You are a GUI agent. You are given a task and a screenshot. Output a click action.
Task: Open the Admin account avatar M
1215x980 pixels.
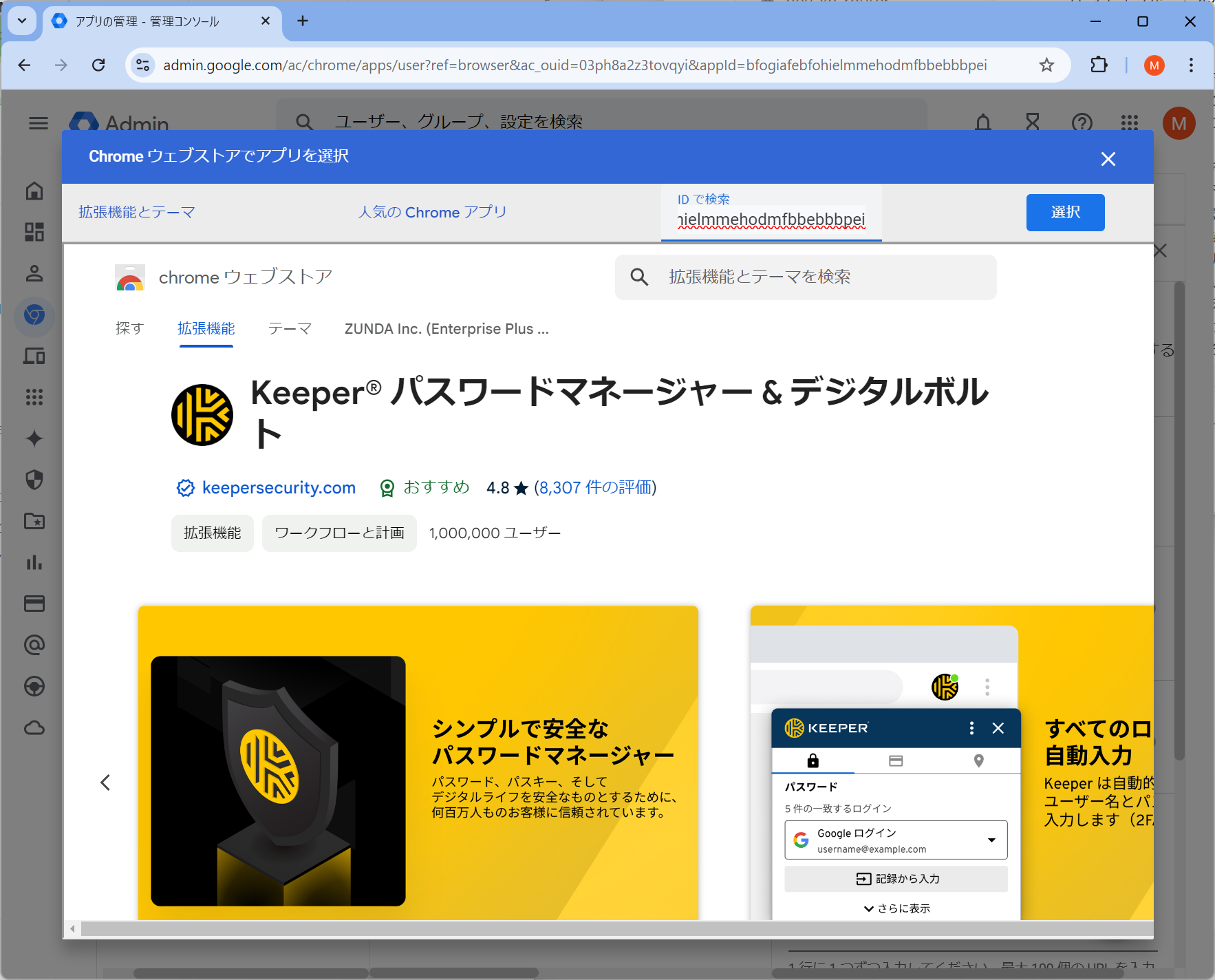[x=1179, y=123]
